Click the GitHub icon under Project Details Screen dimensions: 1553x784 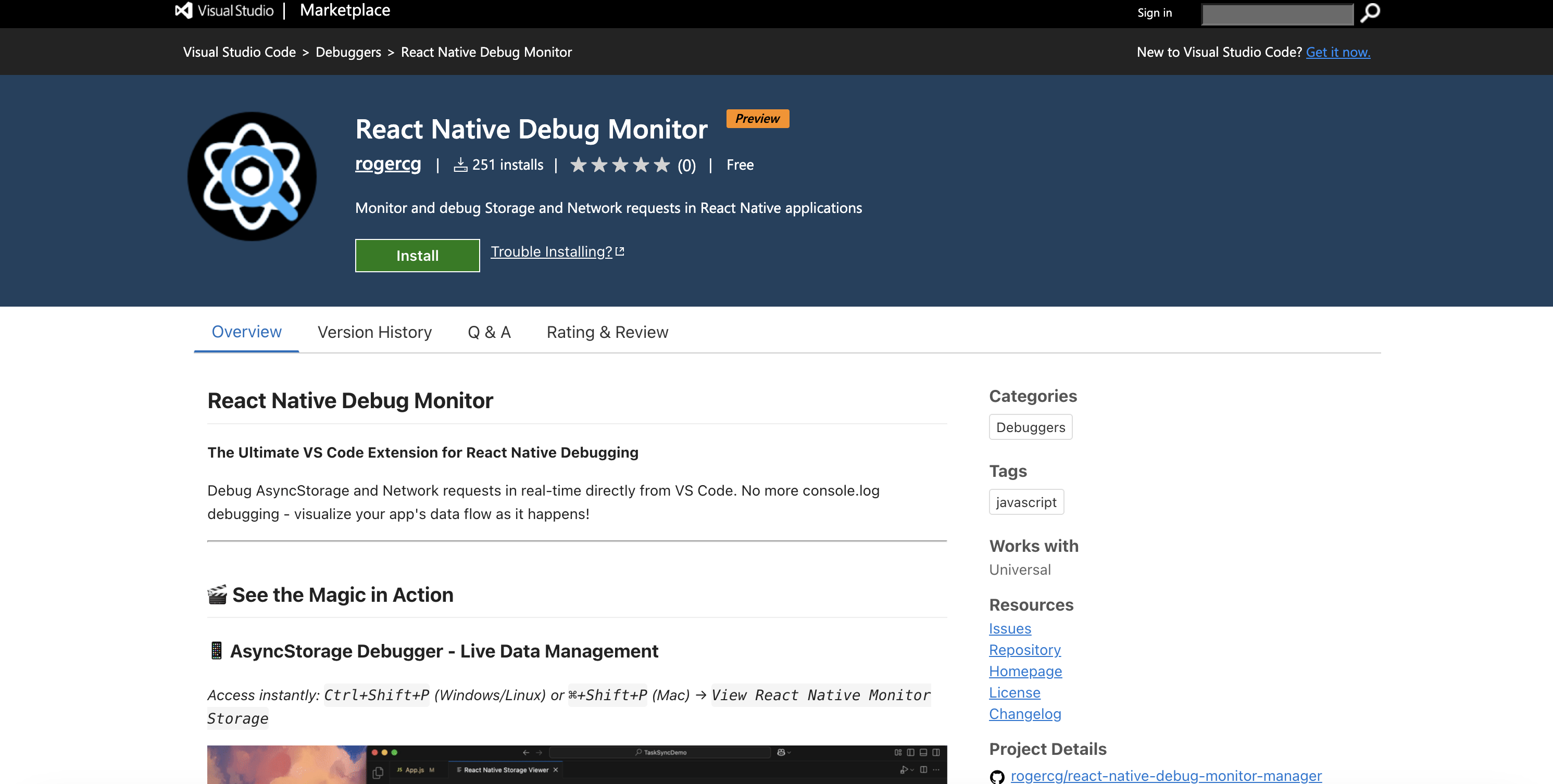(x=997, y=776)
